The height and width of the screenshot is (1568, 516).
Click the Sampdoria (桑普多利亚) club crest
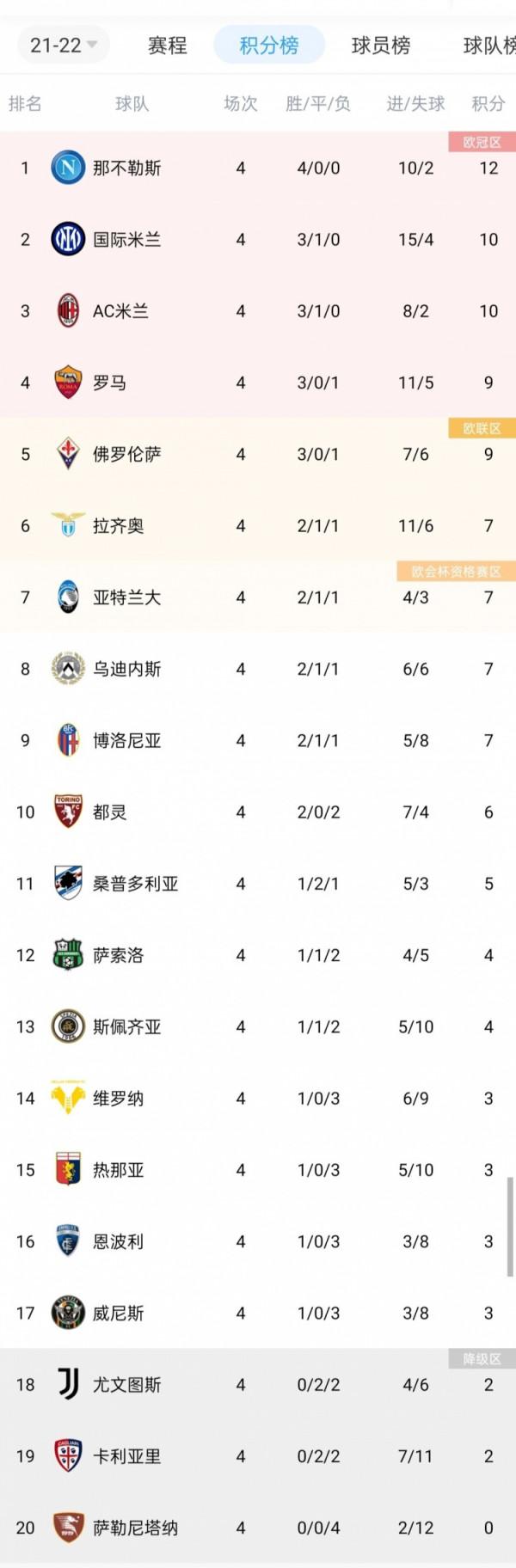(66, 884)
